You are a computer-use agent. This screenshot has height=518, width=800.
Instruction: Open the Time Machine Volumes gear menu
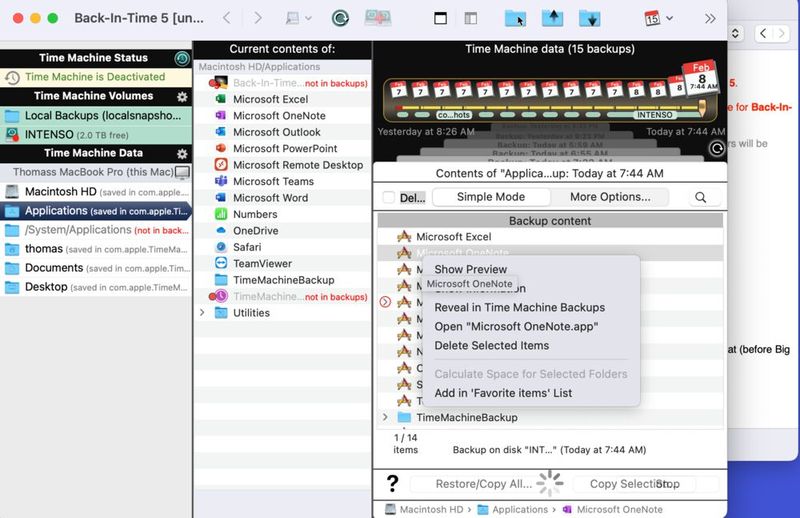[182, 96]
